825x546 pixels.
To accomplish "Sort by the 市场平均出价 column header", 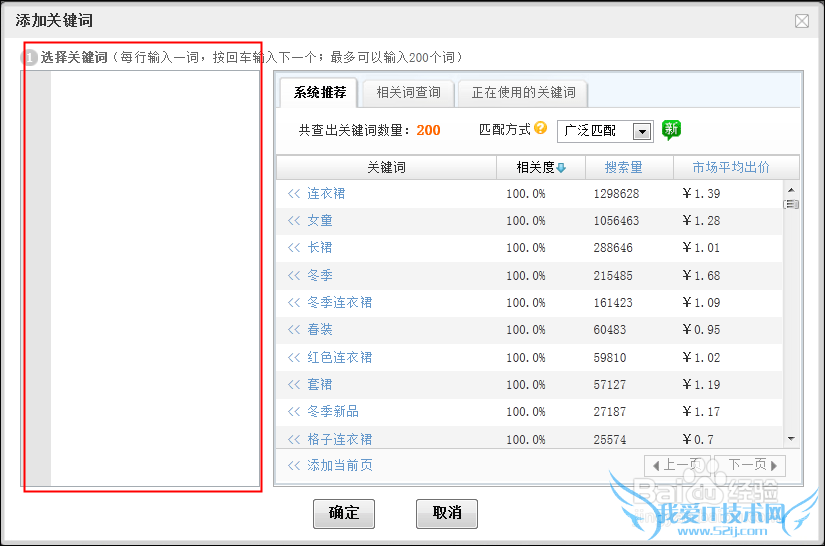I will (730, 167).
